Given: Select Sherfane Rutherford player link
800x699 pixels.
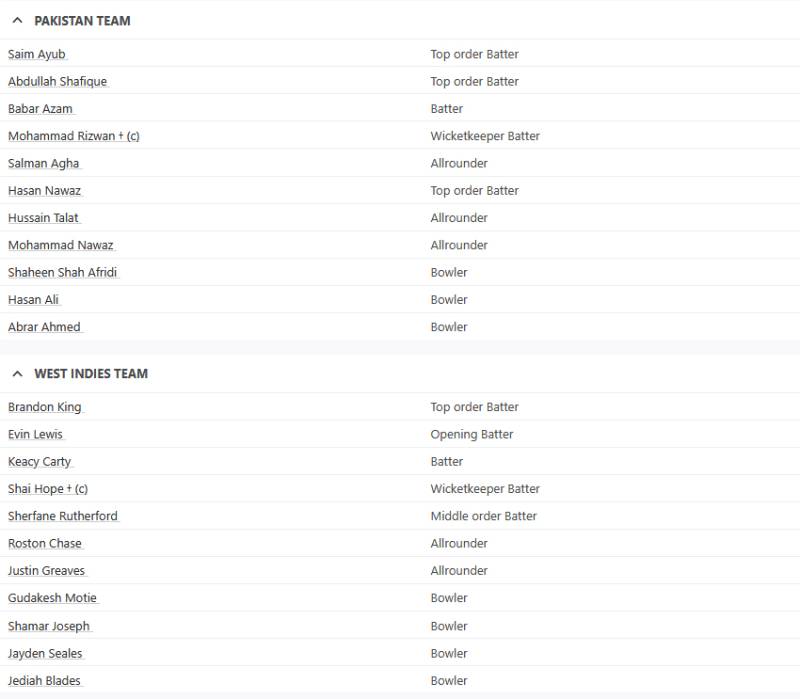Looking at the screenshot, I should 63,516.
